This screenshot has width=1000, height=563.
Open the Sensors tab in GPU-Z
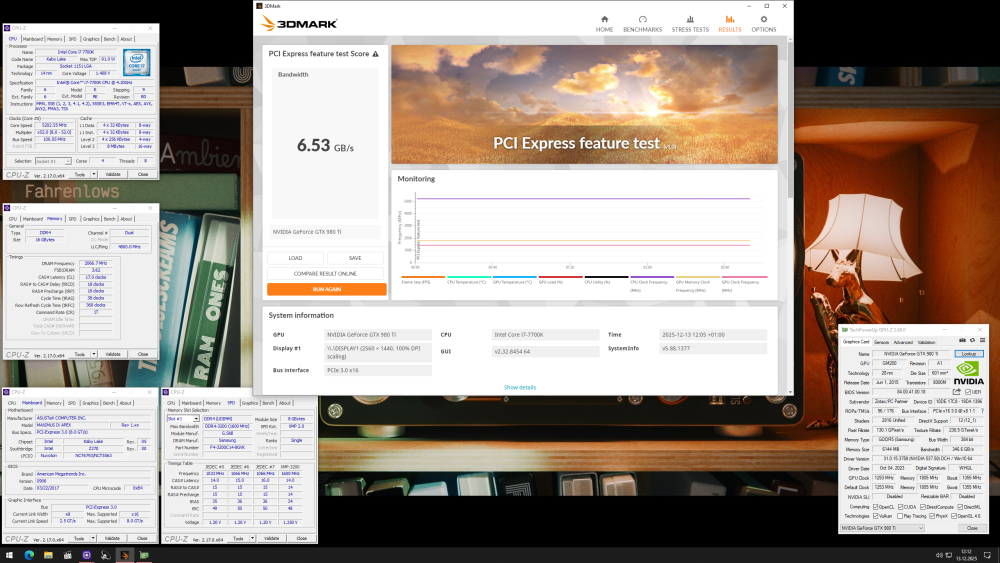[x=881, y=342]
